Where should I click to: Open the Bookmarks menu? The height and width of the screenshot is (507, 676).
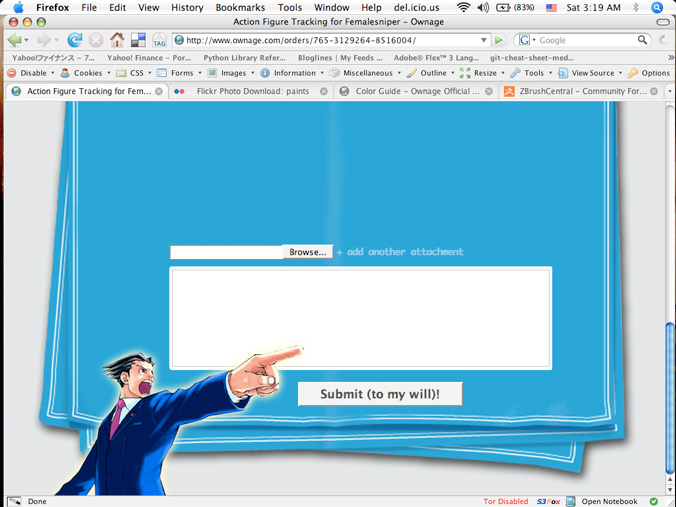click(x=240, y=7)
